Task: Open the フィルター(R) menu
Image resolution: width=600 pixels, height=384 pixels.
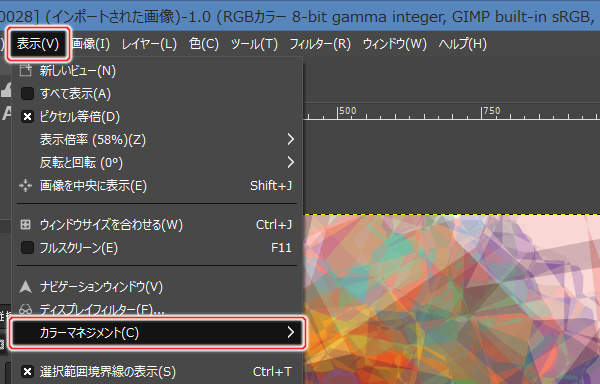Action: tap(320, 44)
